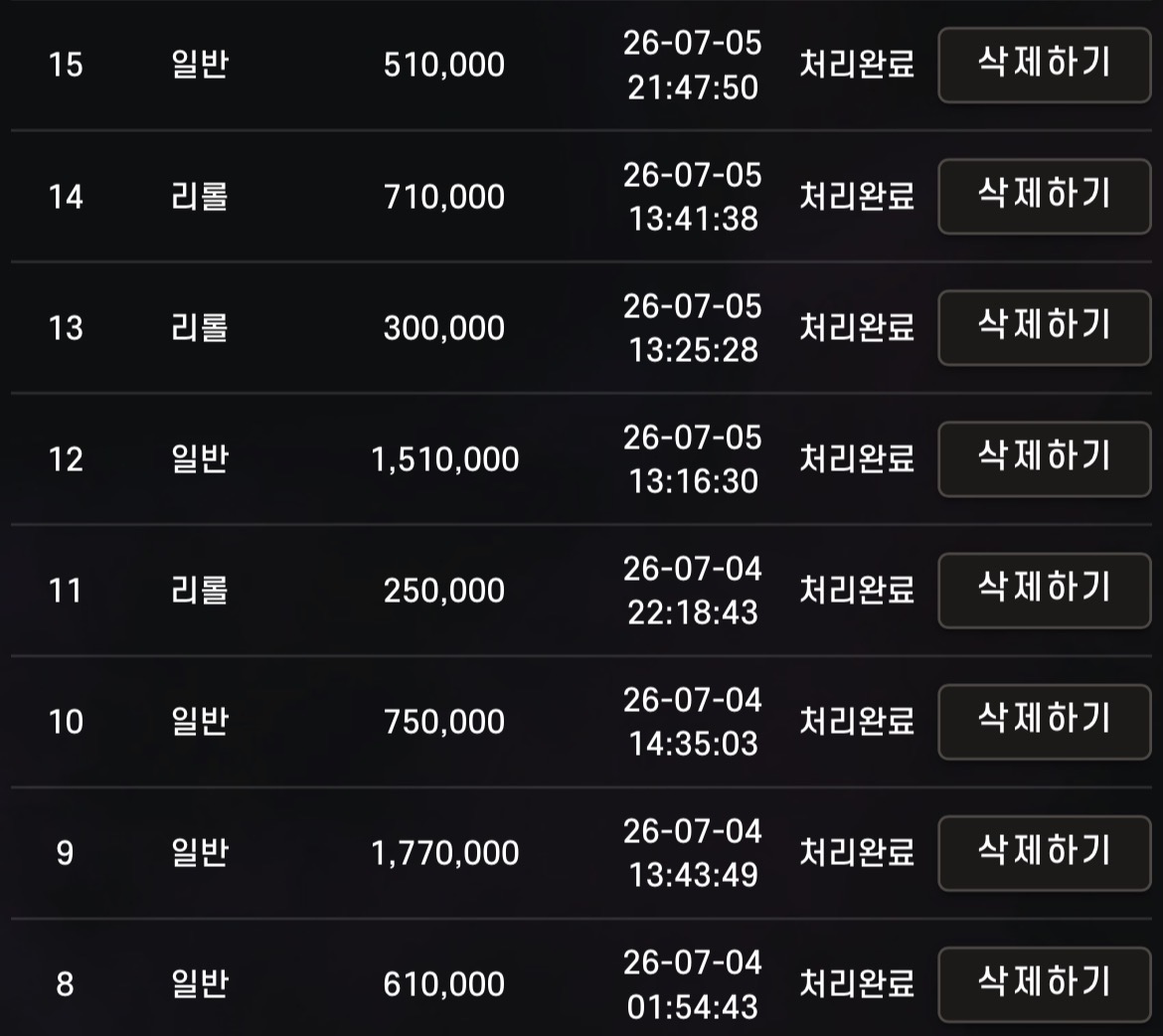Click timestamp 26-07-04 22:18:43

coord(693,591)
